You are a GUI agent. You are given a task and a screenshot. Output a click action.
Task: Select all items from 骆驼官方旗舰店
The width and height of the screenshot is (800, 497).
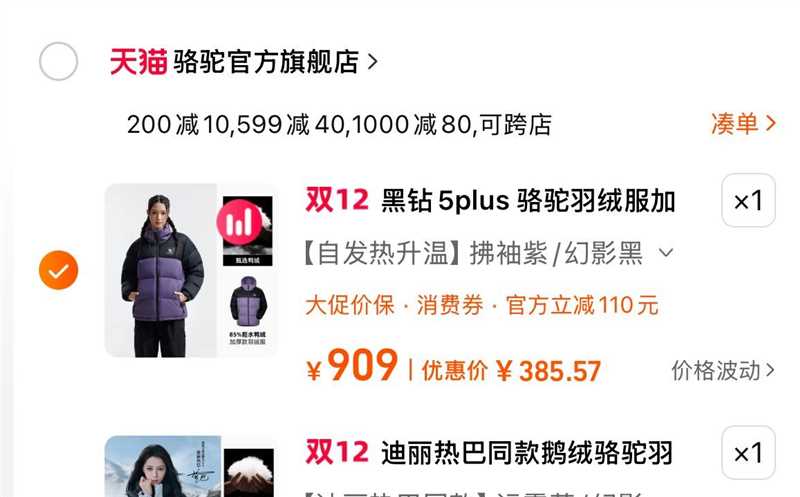(x=58, y=61)
